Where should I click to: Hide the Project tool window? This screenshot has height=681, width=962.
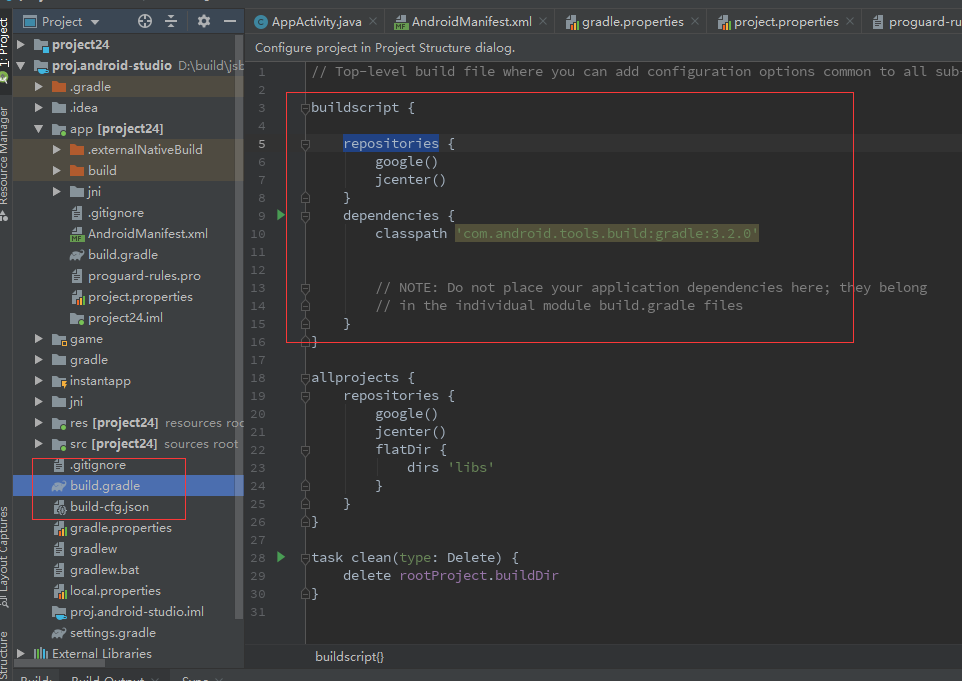coord(228,21)
